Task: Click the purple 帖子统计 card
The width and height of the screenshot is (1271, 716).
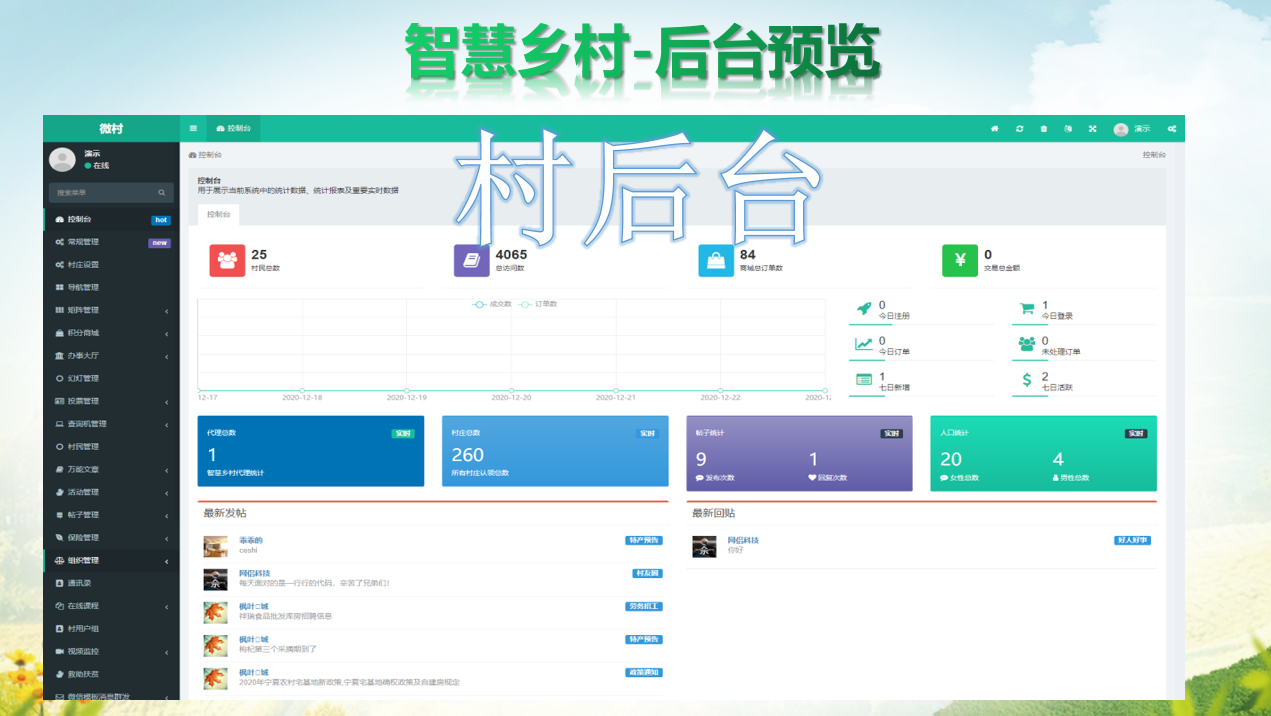Action: tap(799, 453)
